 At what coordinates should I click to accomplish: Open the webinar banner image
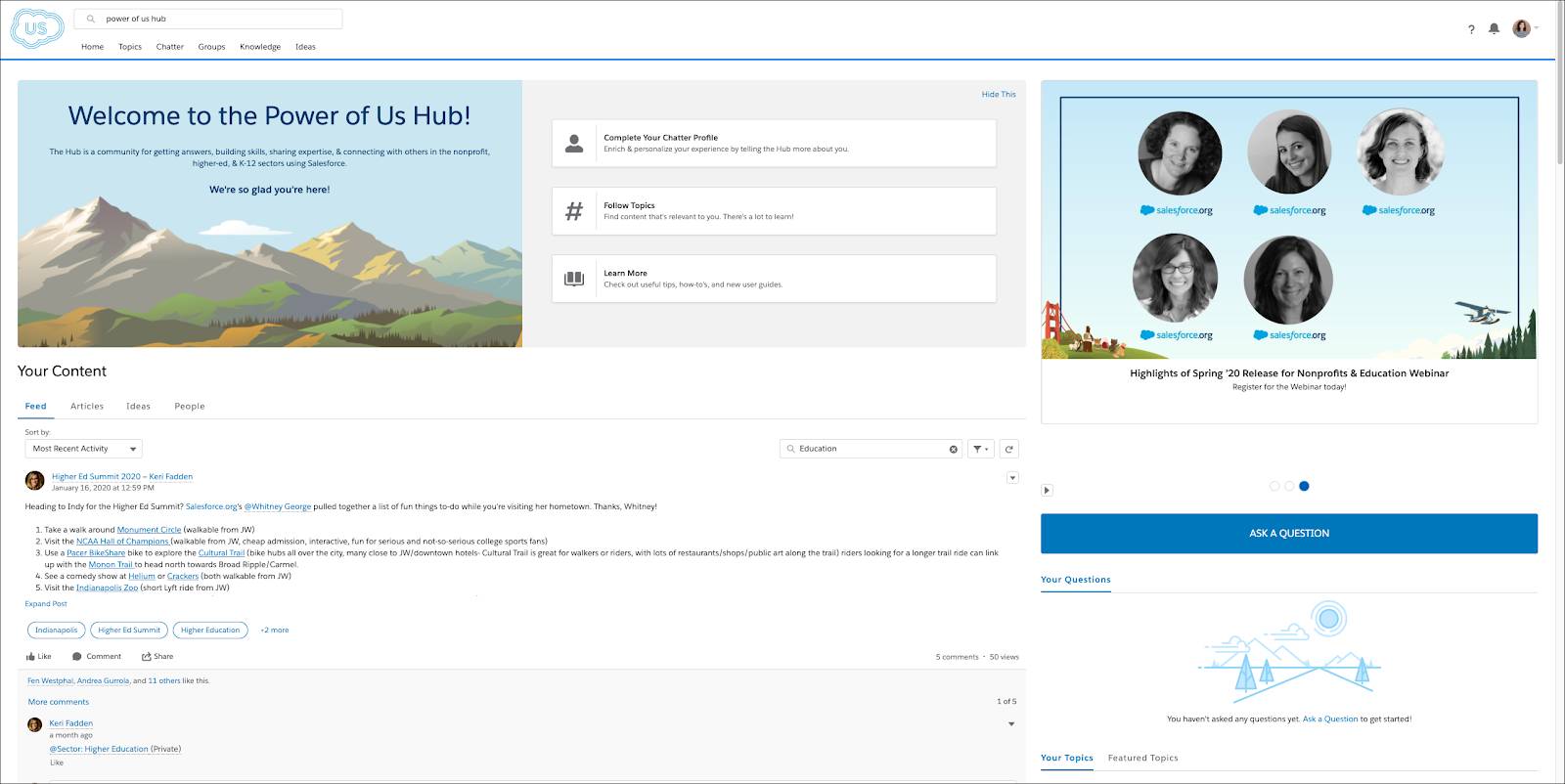click(x=1289, y=220)
